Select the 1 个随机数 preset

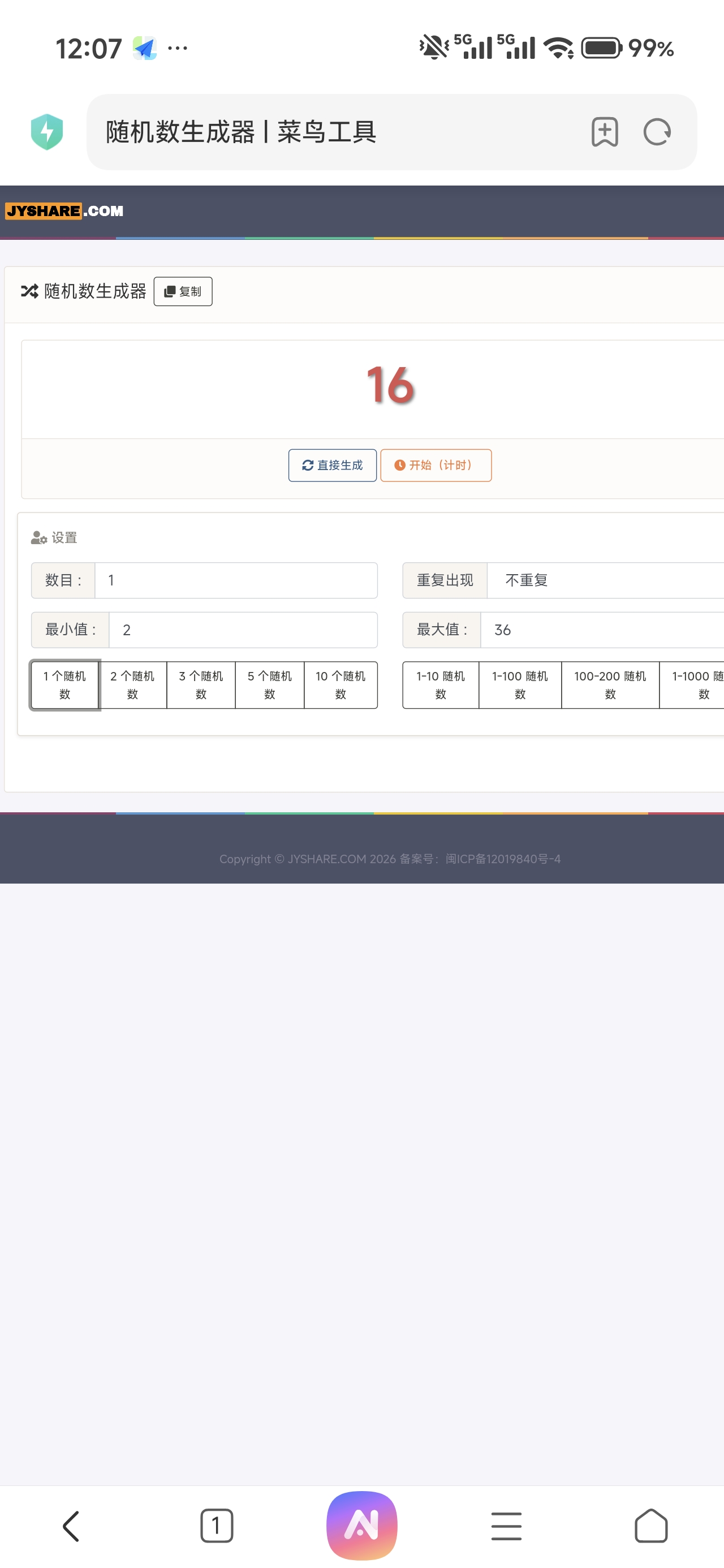64,685
